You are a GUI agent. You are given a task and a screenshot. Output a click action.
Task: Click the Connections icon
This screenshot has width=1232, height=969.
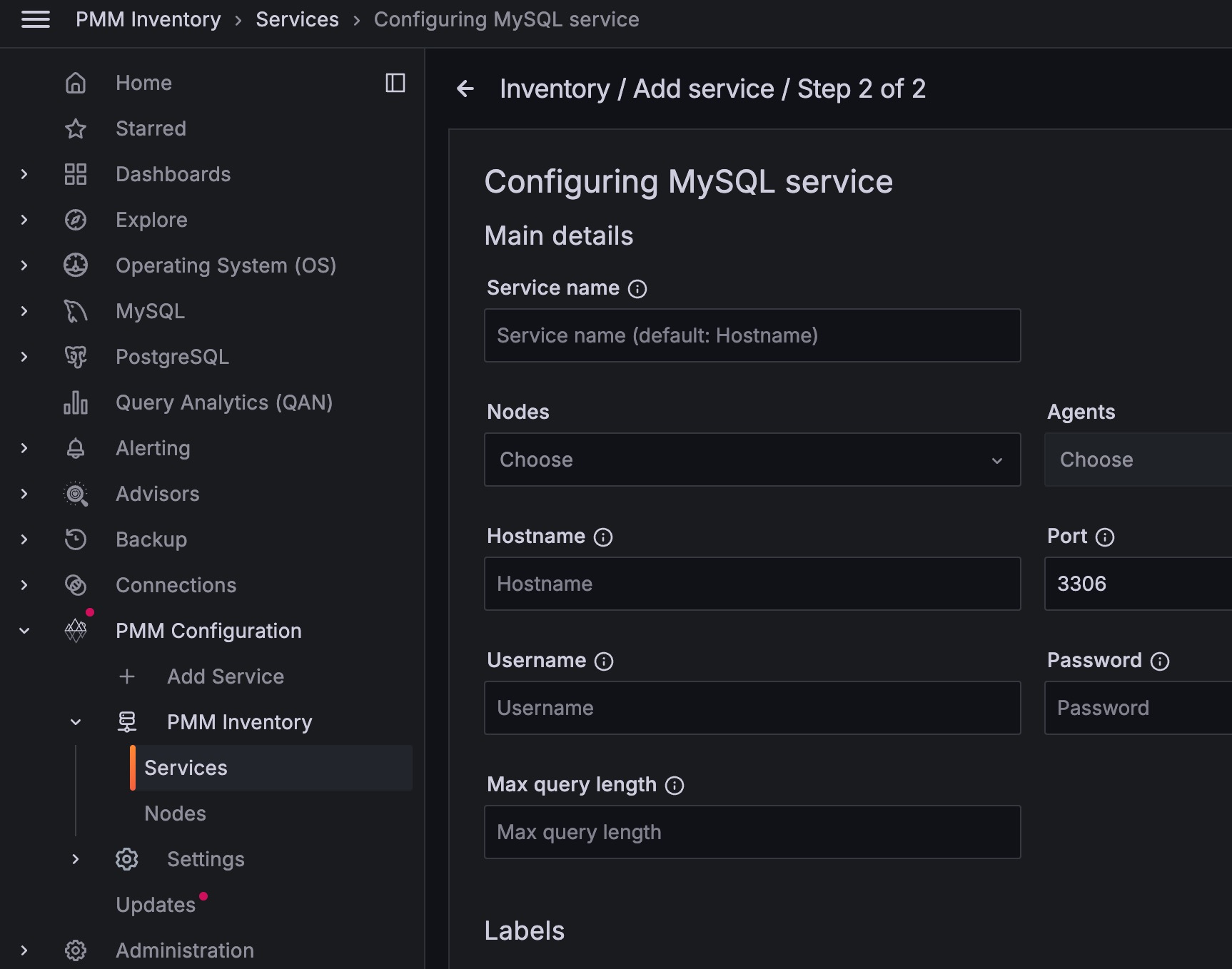coord(76,585)
